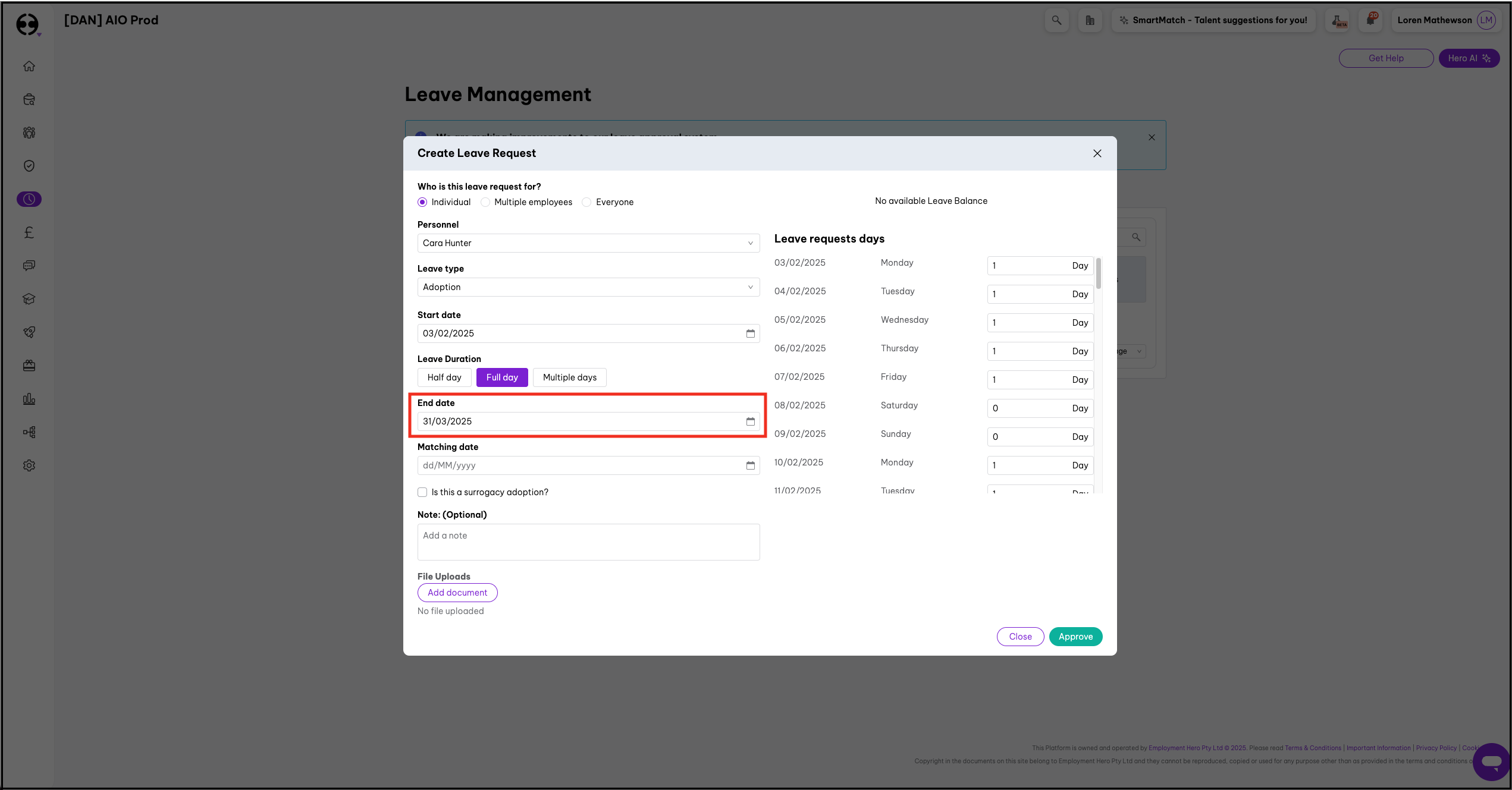Screen dimensions: 1512x790
Task: Select the Everyone radio option
Action: [x=586, y=202]
